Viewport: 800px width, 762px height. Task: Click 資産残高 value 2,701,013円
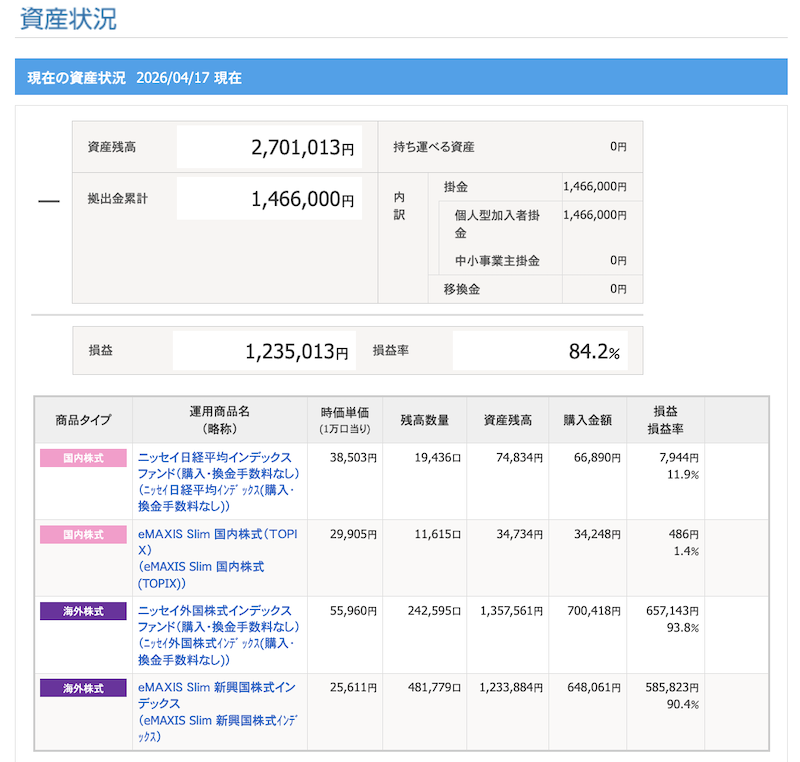[x=303, y=147]
